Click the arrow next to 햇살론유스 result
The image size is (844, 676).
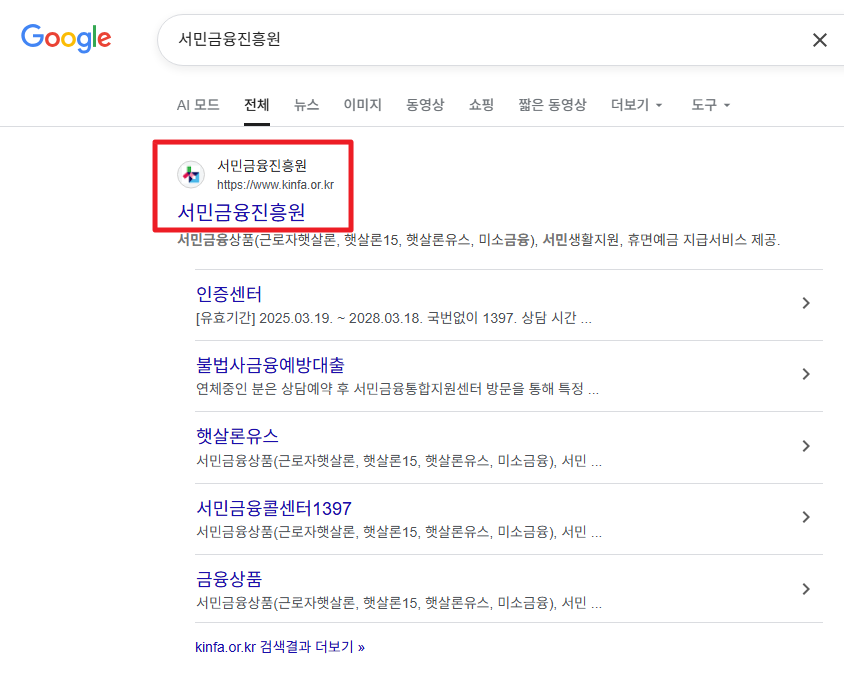coord(806,446)
